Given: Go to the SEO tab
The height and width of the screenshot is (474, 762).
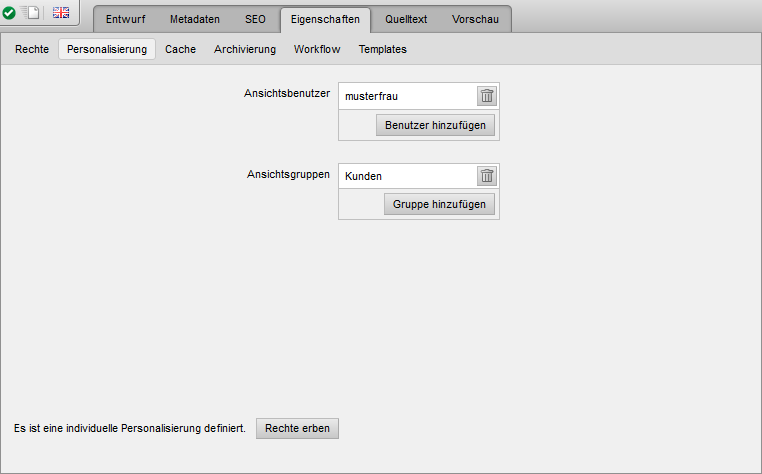Looking at the screenshot, I should [255, 19].
